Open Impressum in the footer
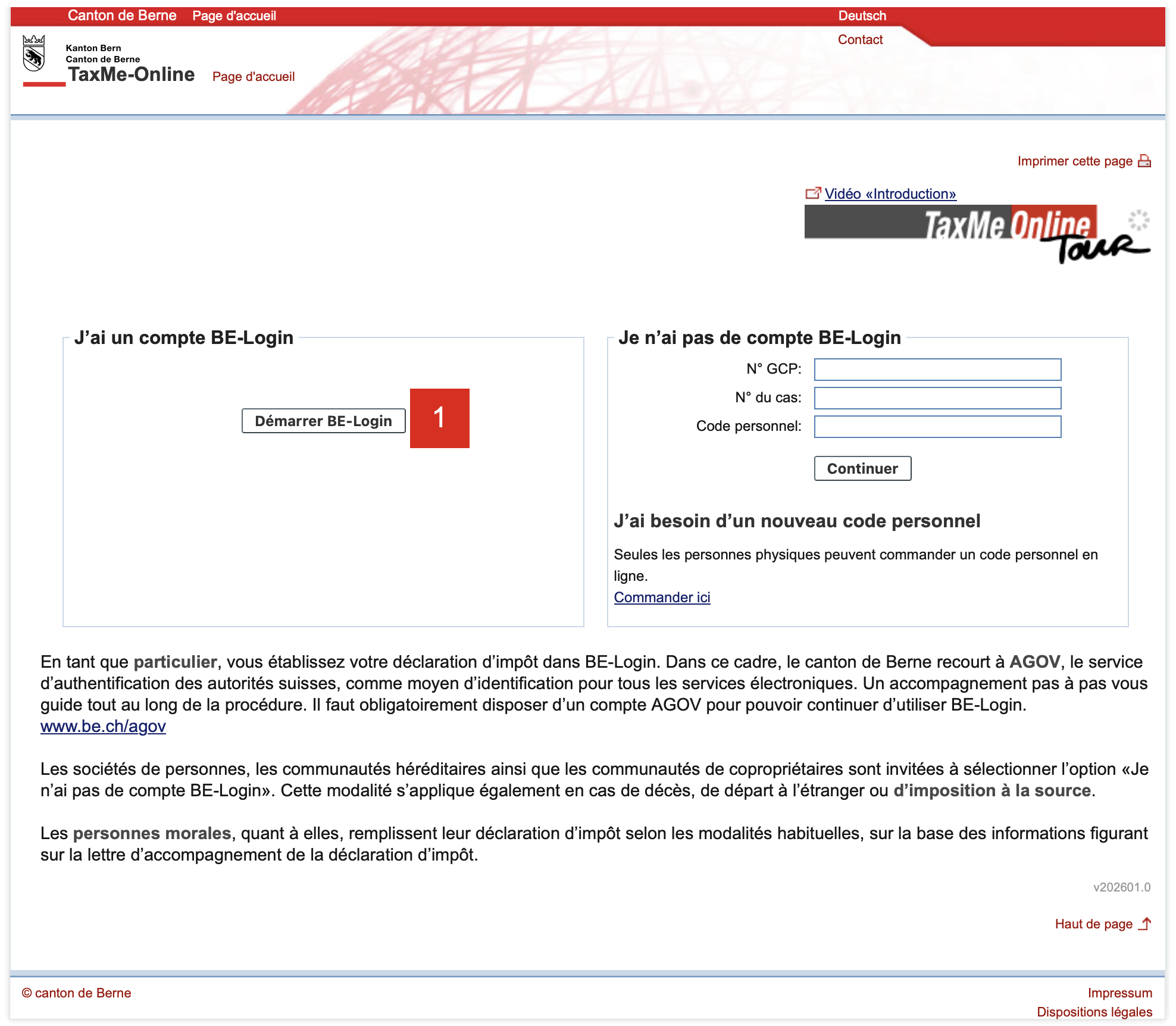1176x1026 pixels. click(1119, 993)
